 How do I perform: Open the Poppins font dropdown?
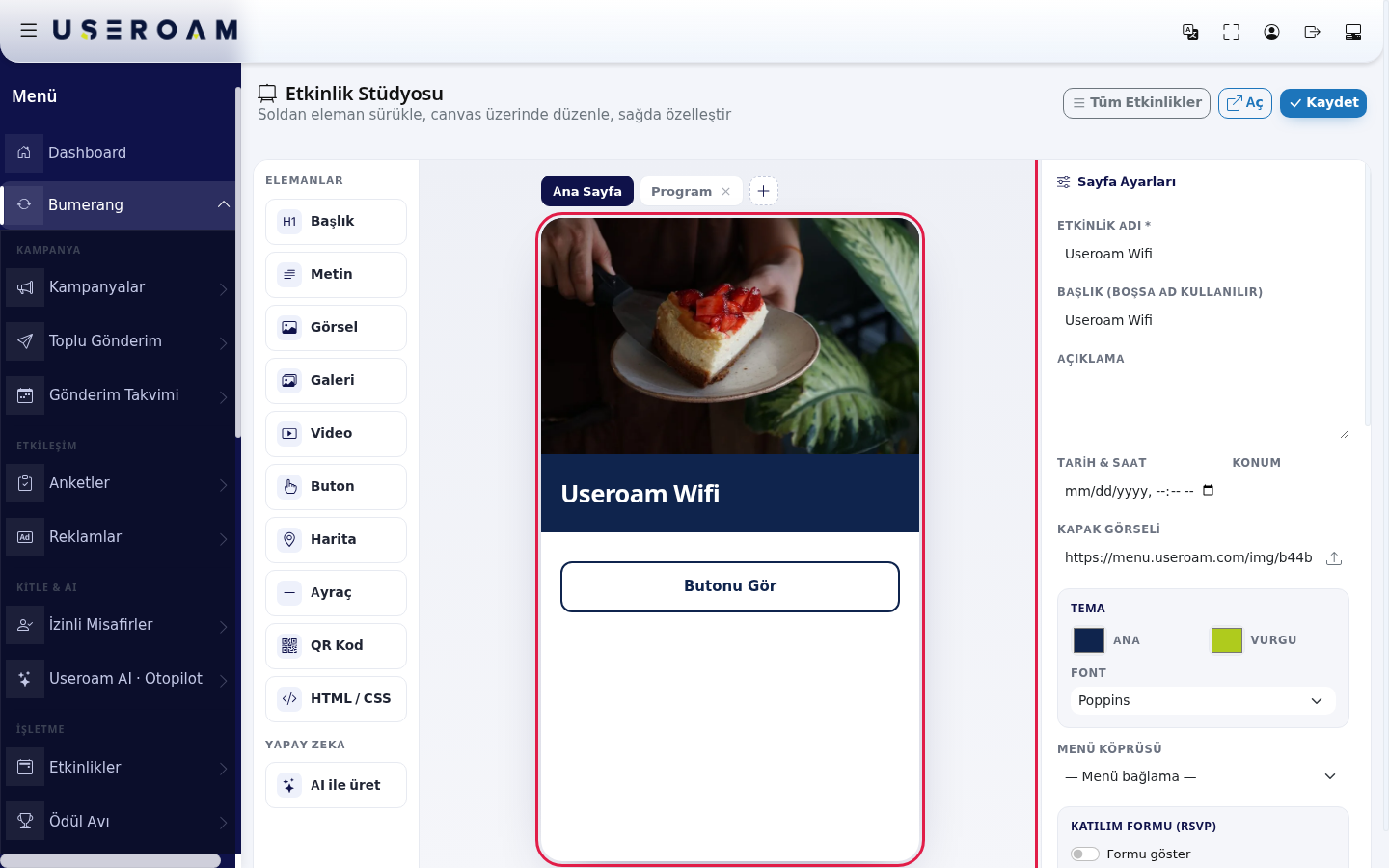point(1203,700)
